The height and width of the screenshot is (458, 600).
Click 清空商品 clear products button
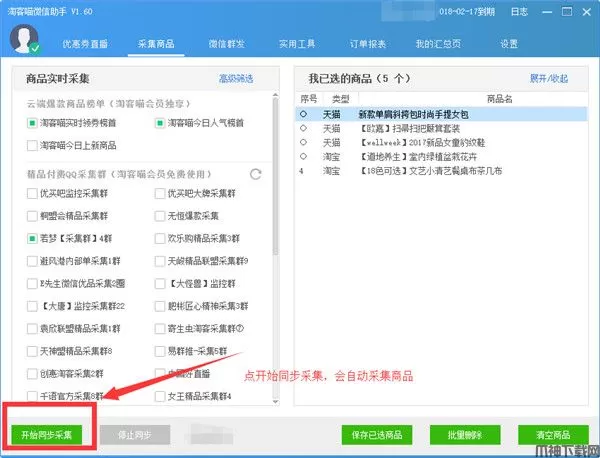[x=553, y=435]
